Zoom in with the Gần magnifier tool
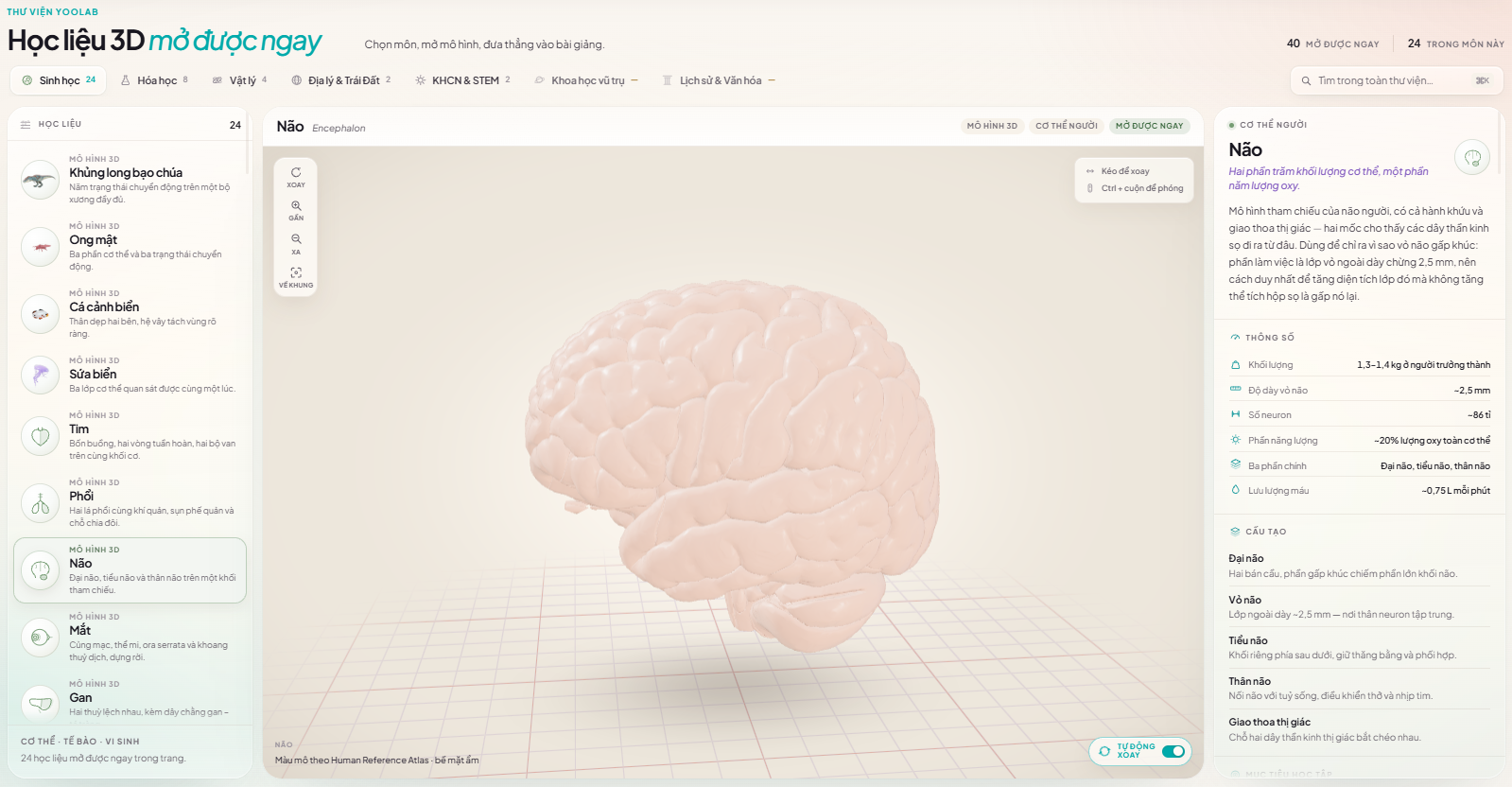 pyautogui.click(x=296, y=210)
